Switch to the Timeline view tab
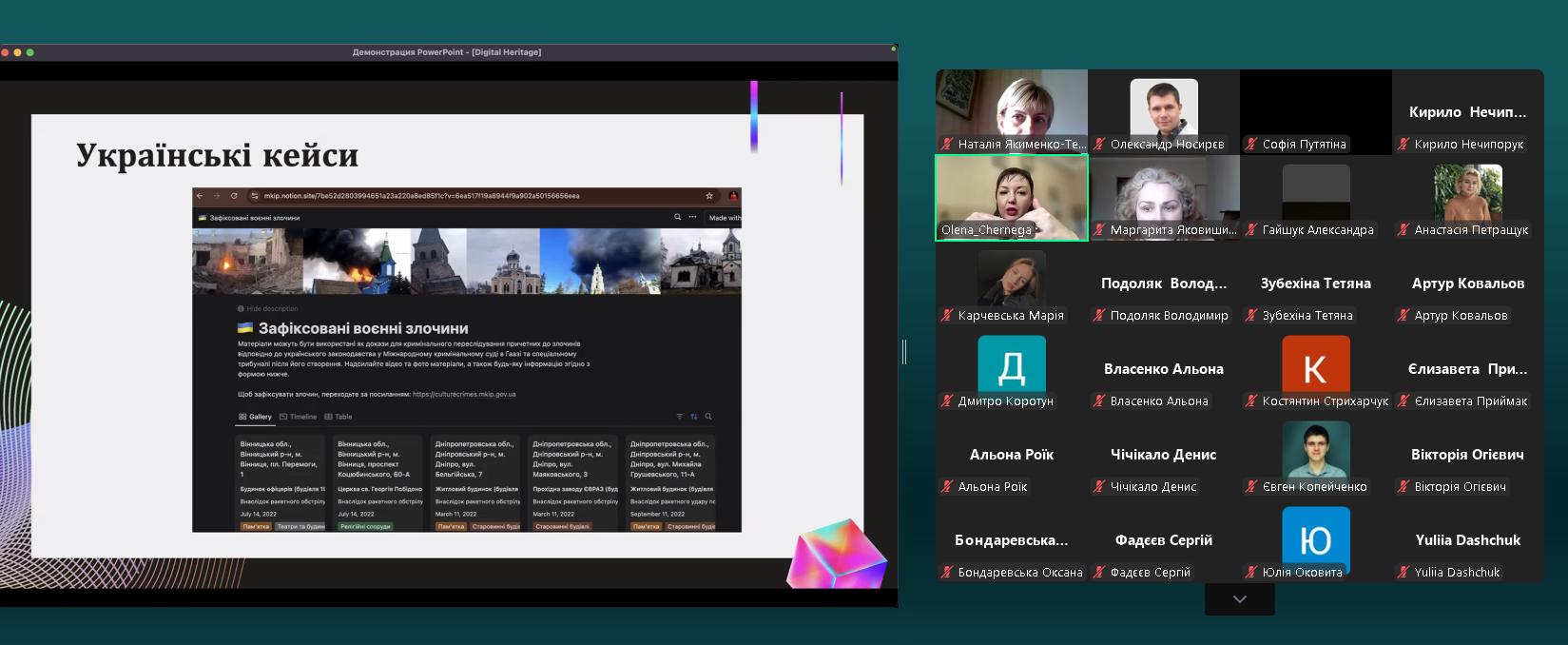Screen dimensions: 1568x645 click(x=298, y=417)
